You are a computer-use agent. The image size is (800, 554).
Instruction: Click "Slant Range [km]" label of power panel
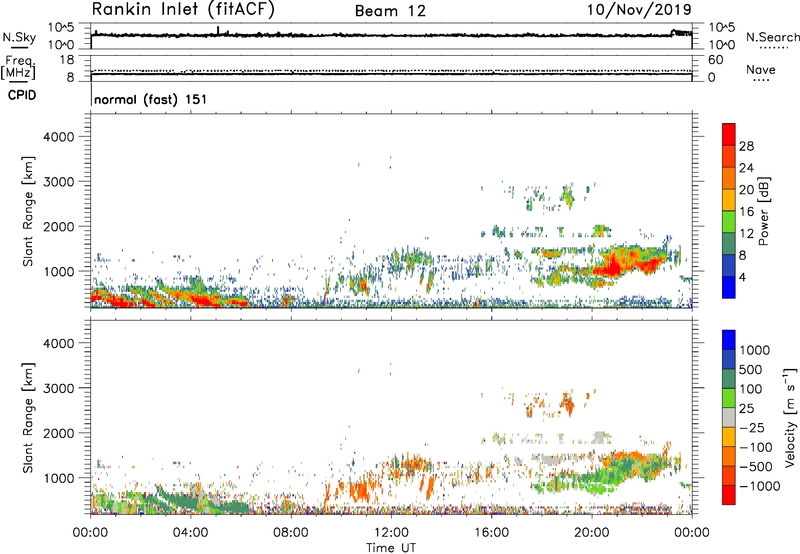pos(28,211)
